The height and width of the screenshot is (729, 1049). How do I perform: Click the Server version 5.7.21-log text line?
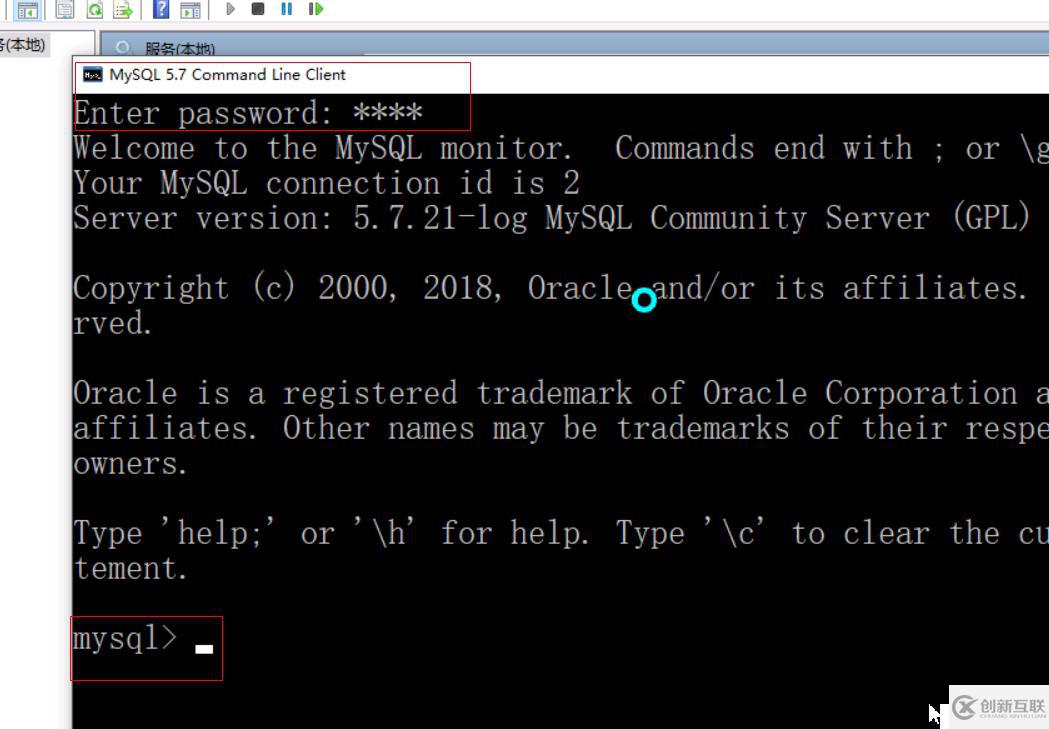coord(550,218)
